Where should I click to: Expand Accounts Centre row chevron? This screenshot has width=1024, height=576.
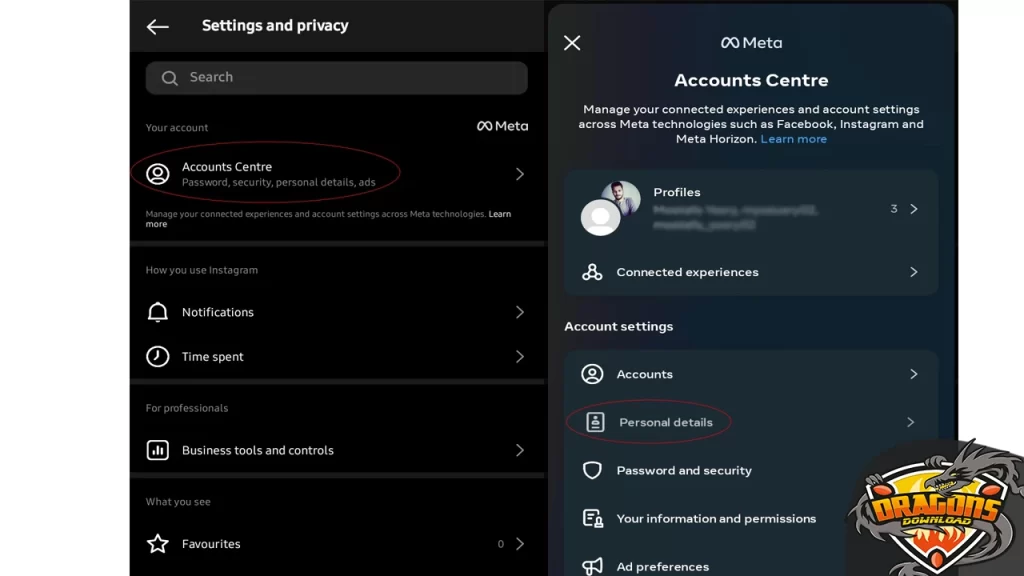tap(519, 174)
